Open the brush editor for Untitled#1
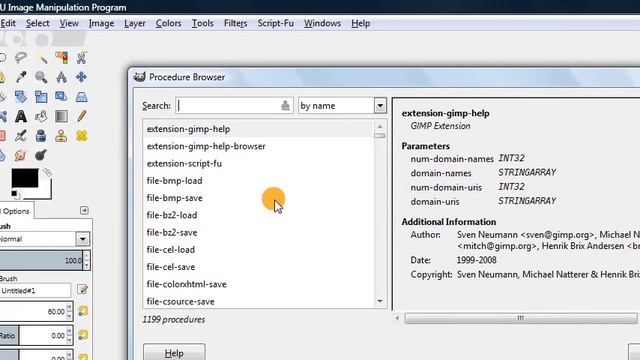 click(82, 289)
